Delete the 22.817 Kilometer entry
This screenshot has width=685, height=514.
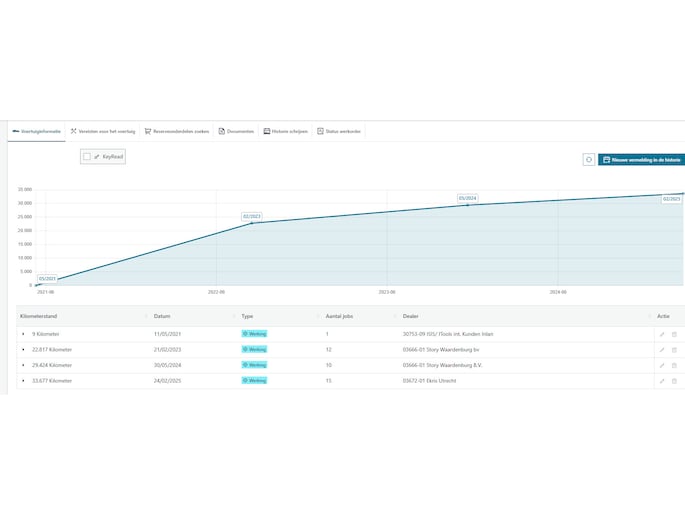pyautogui.click(x=674, y=350)
